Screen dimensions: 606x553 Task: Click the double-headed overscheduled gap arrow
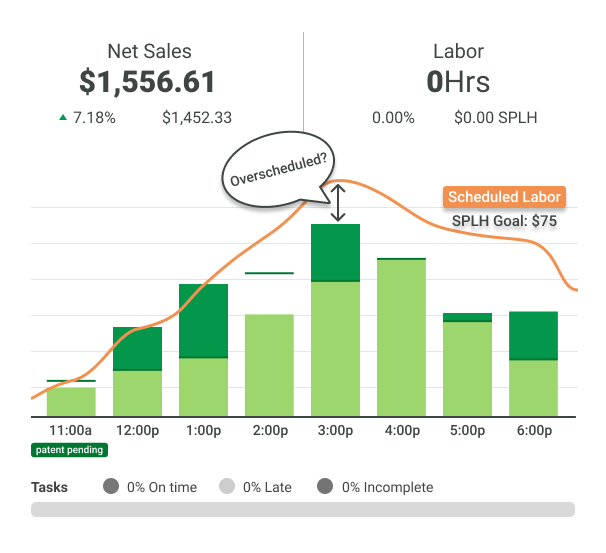coord(339,203)
